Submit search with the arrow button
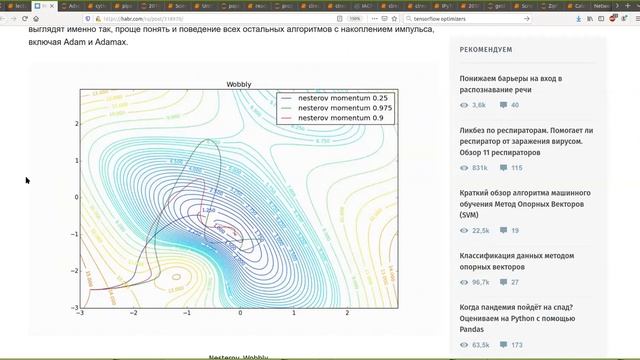Viewport: 640px width, 360px height. 527,19
